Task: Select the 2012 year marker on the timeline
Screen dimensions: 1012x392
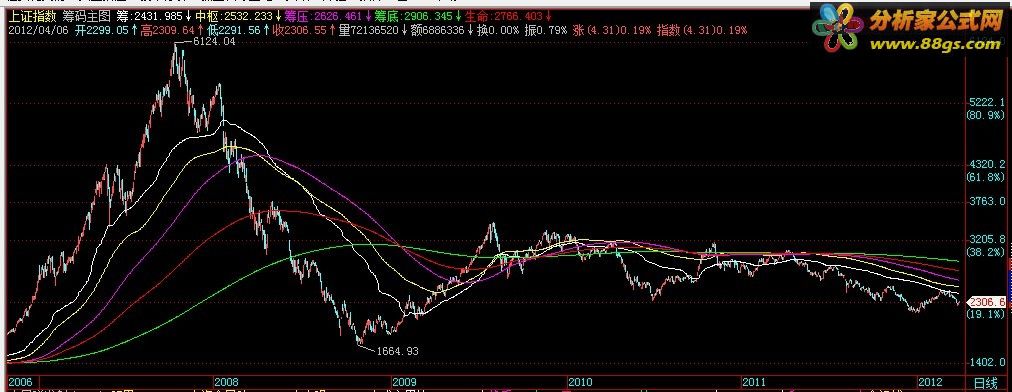Action: click(x=929, y=382)
